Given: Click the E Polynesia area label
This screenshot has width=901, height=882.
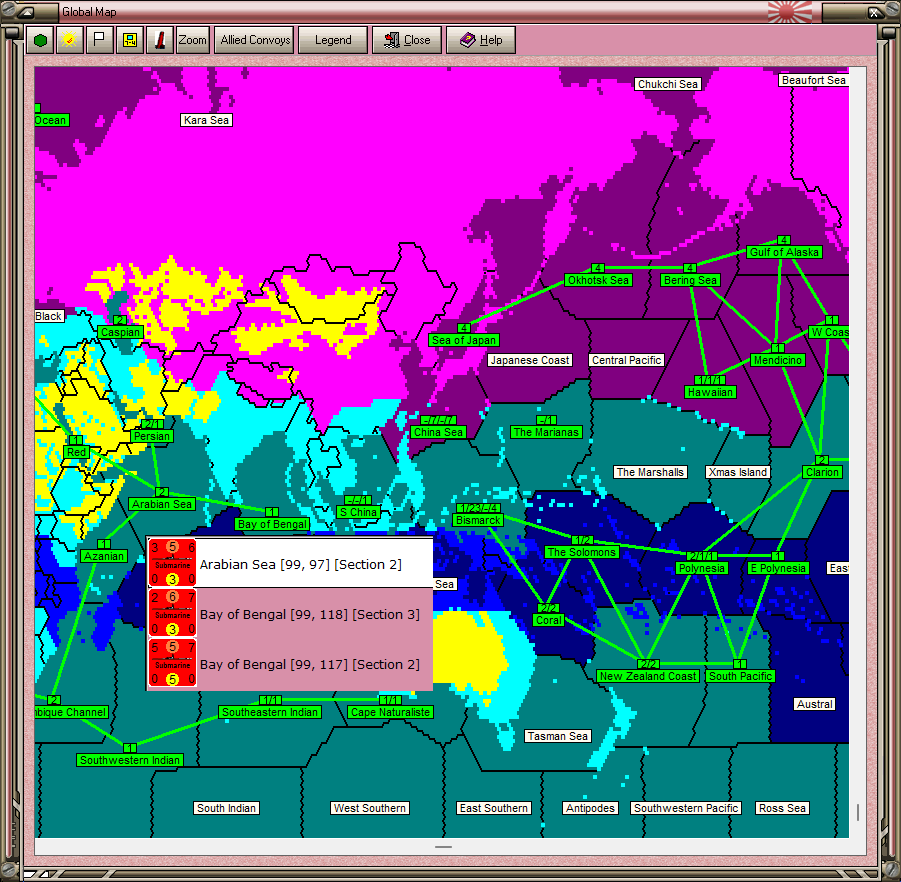Looking at the screenshot, I should coord(778,568).
